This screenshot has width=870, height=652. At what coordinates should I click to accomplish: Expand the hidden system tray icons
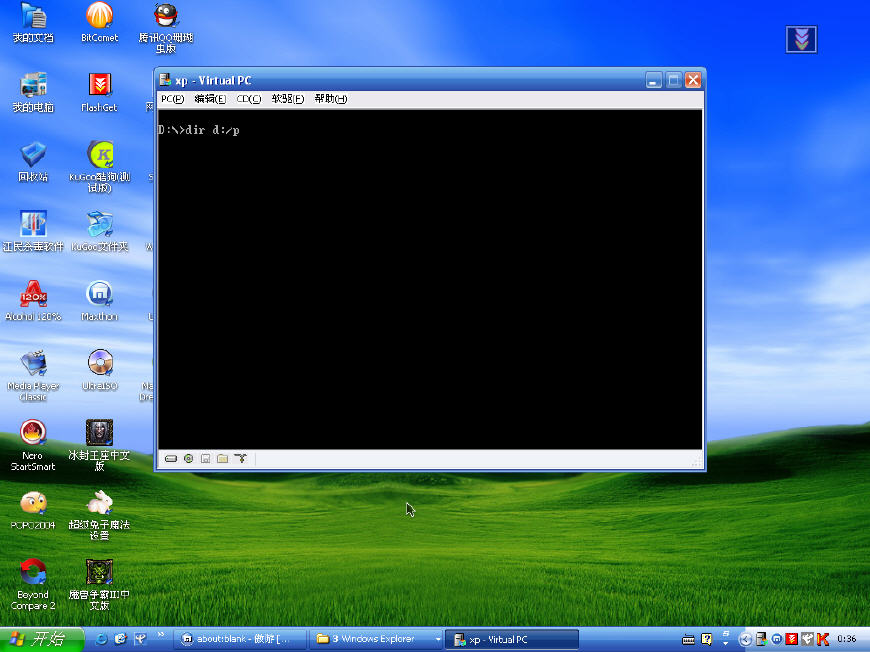pyautogui.click(x=746, y=640)
